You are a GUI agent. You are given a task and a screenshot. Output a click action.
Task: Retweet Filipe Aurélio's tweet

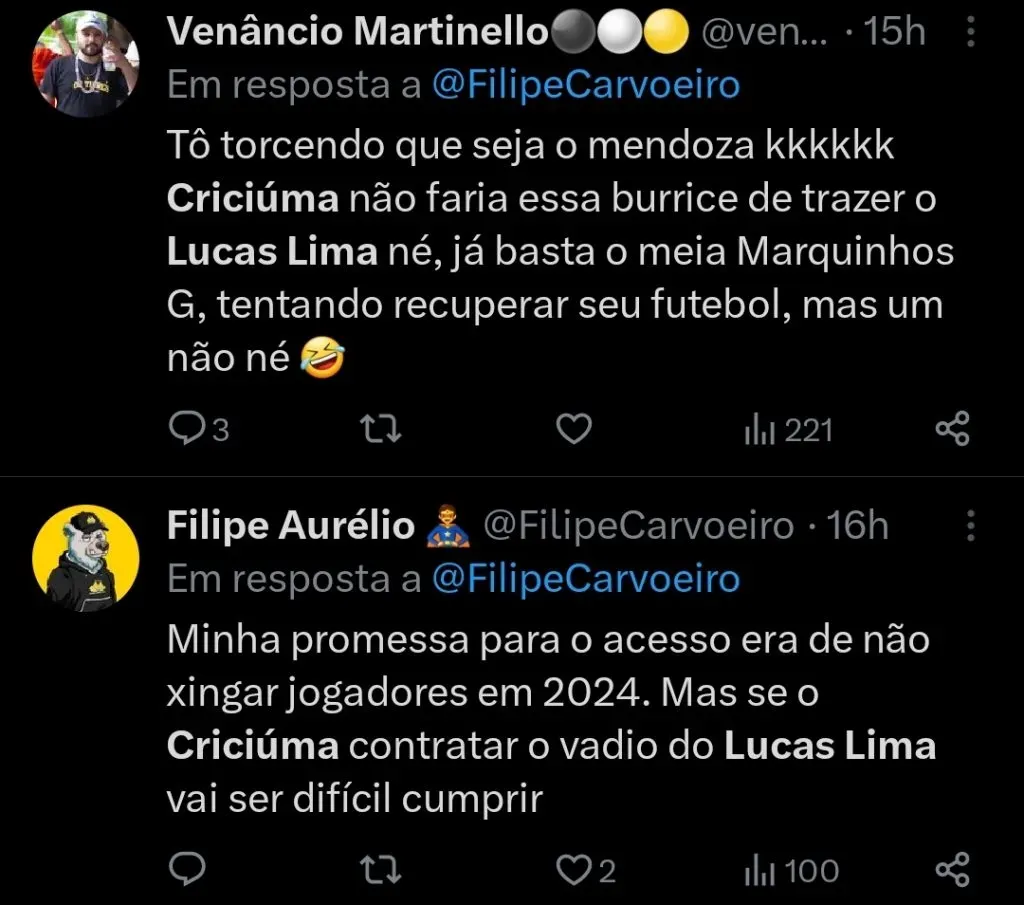click(x=381, y=870)
